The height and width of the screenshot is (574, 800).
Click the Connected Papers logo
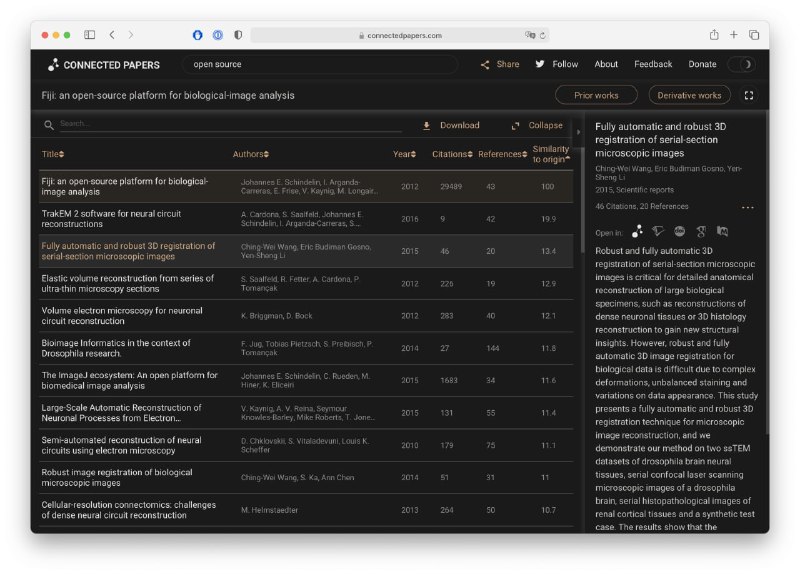tap(104, 65)
